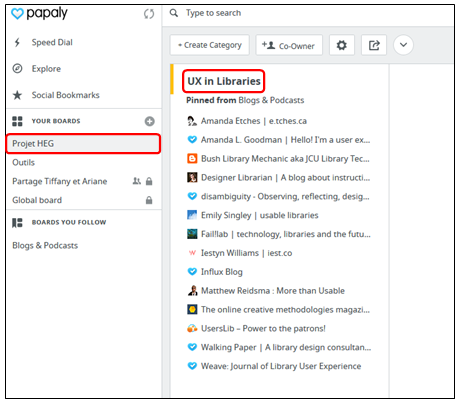
Task: Click the Your Boards grid icon
Action: point(17,121)
